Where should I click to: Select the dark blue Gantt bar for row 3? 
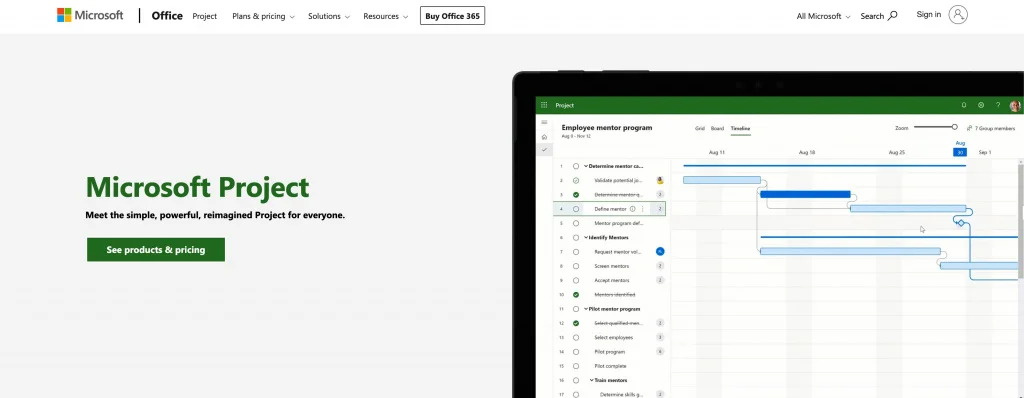coord(805,194)
